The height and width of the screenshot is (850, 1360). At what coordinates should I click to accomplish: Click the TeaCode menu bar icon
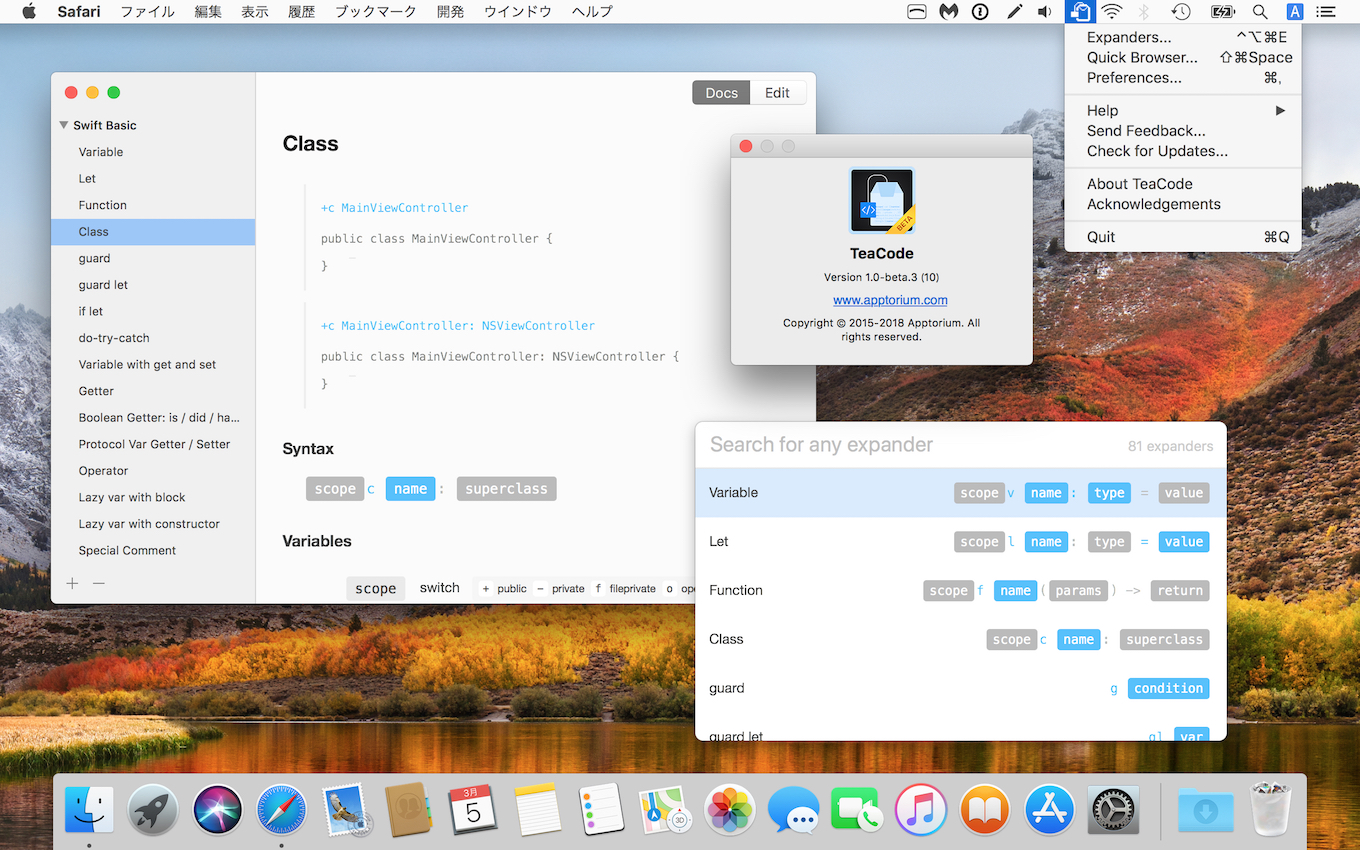1079,12
